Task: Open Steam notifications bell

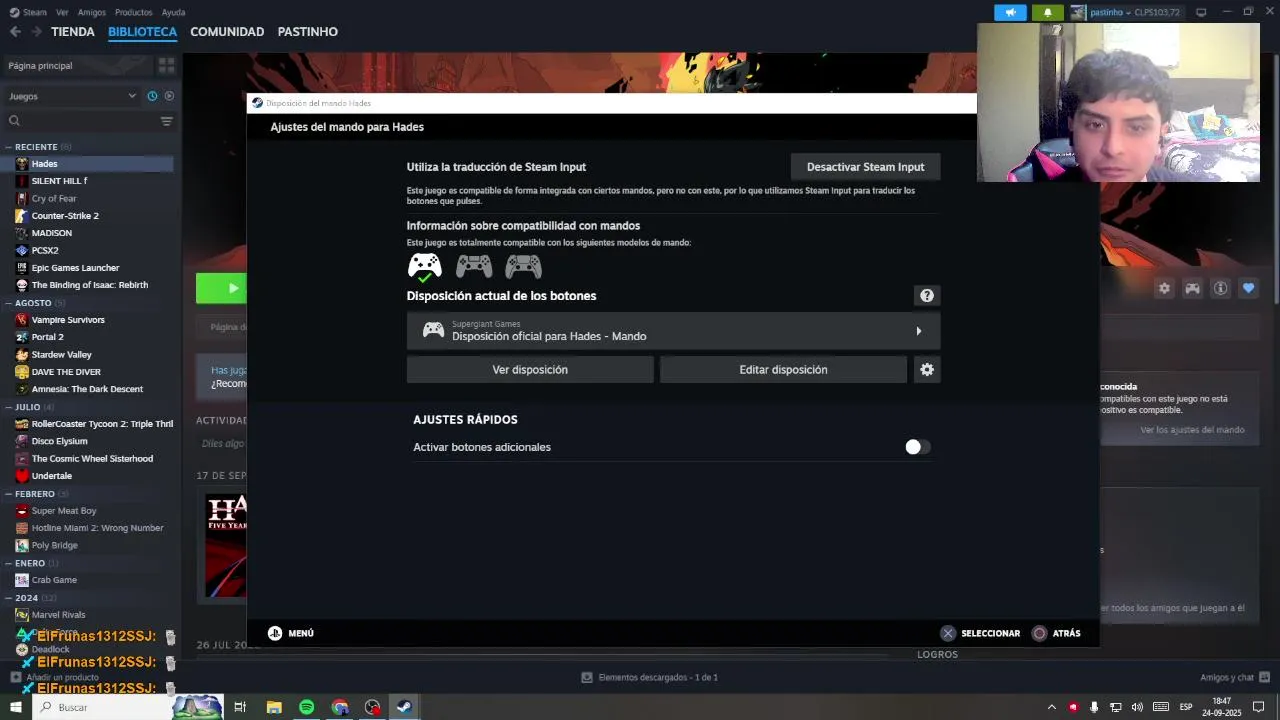Action: [1047, 12]
